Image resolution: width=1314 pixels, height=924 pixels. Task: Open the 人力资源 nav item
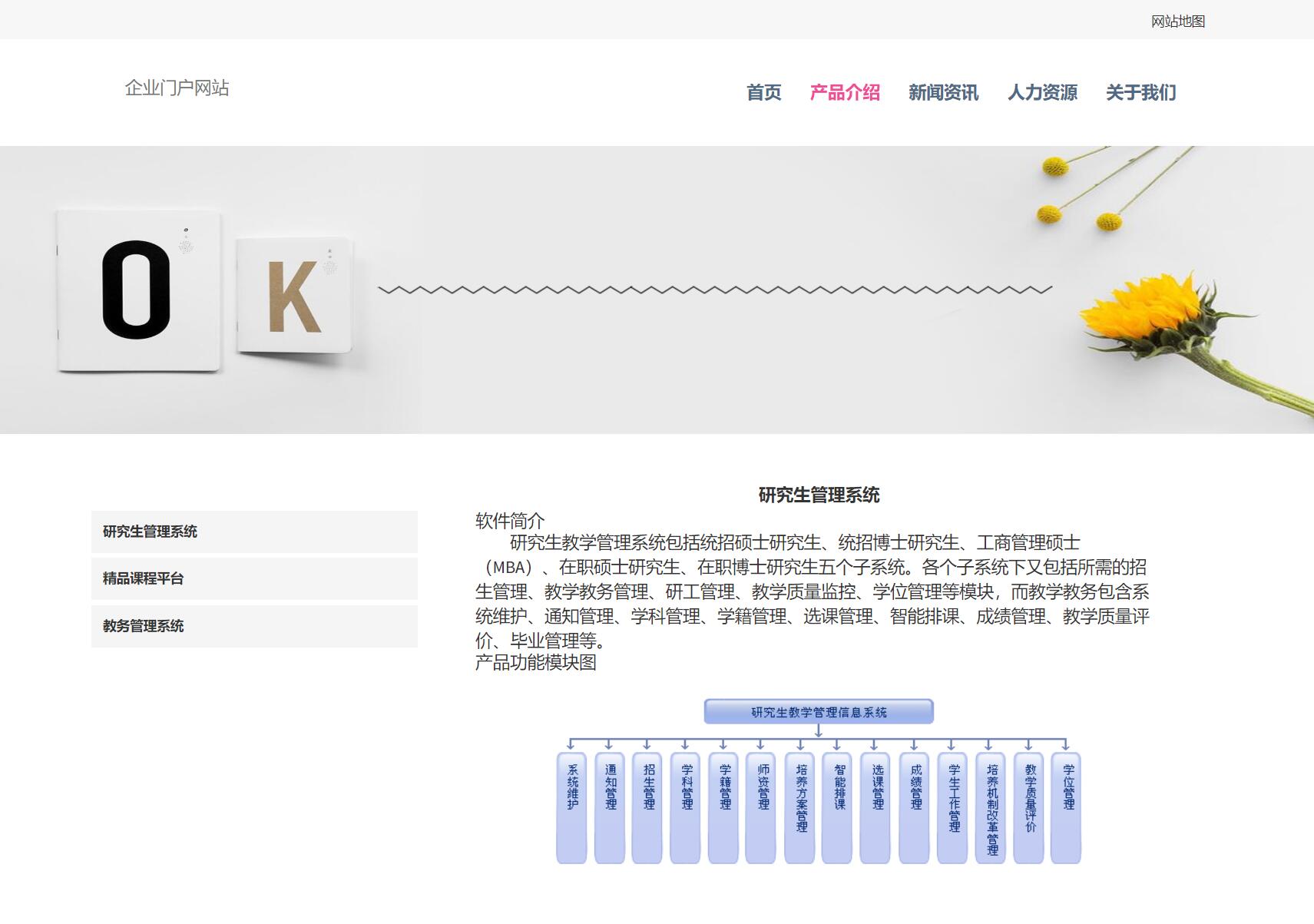point(1042,93)
